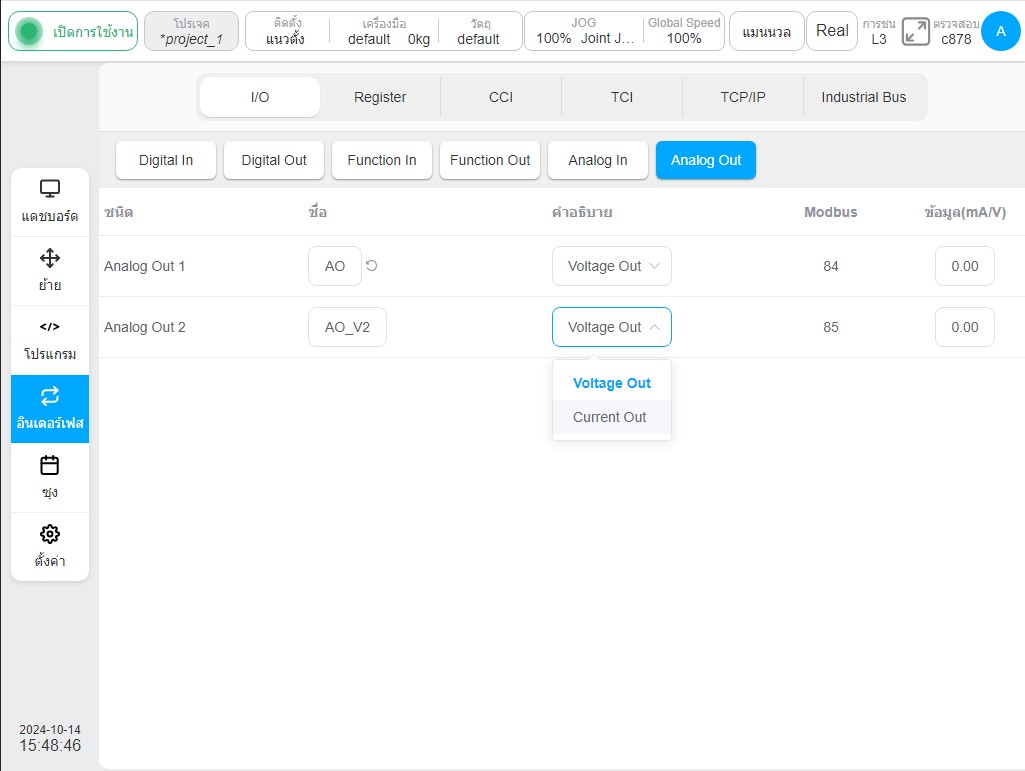1025x771 pixels.
Task: Open the Digital In section
Action: [x=165, y=160]
